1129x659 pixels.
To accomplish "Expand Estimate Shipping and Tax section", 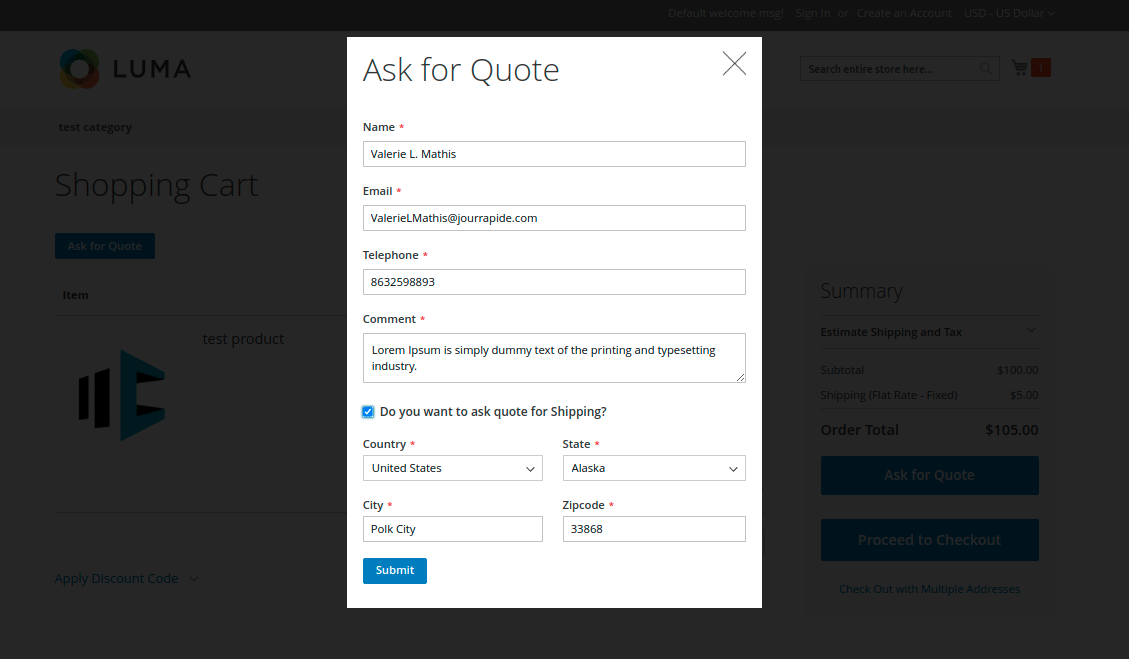I will pos(929,332).
